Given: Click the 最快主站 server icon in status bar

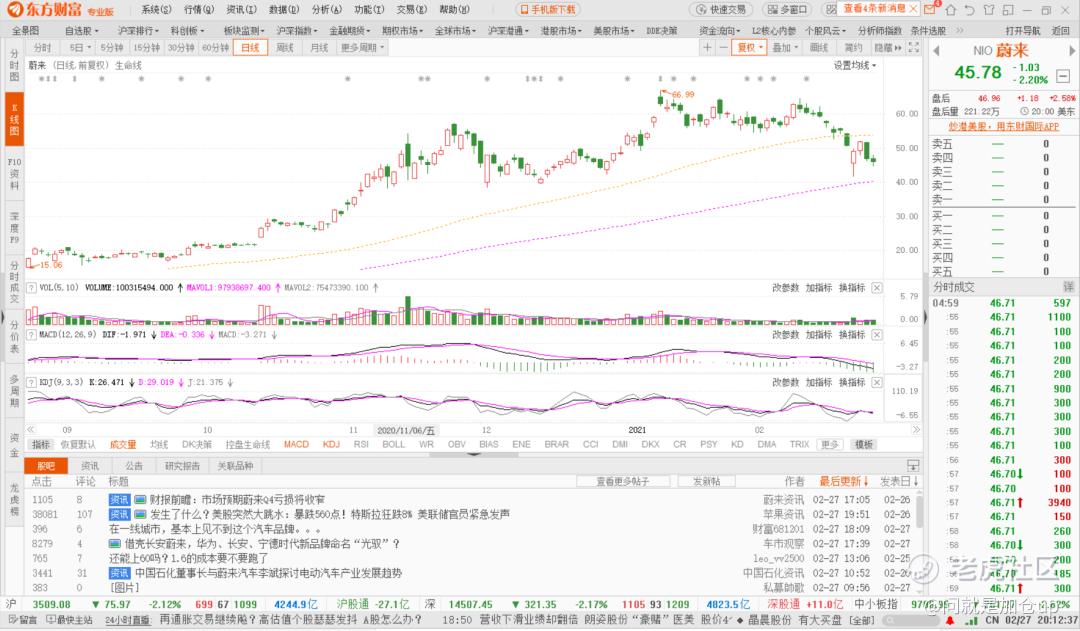Looking at the screenshot, I should coord(69,620).
